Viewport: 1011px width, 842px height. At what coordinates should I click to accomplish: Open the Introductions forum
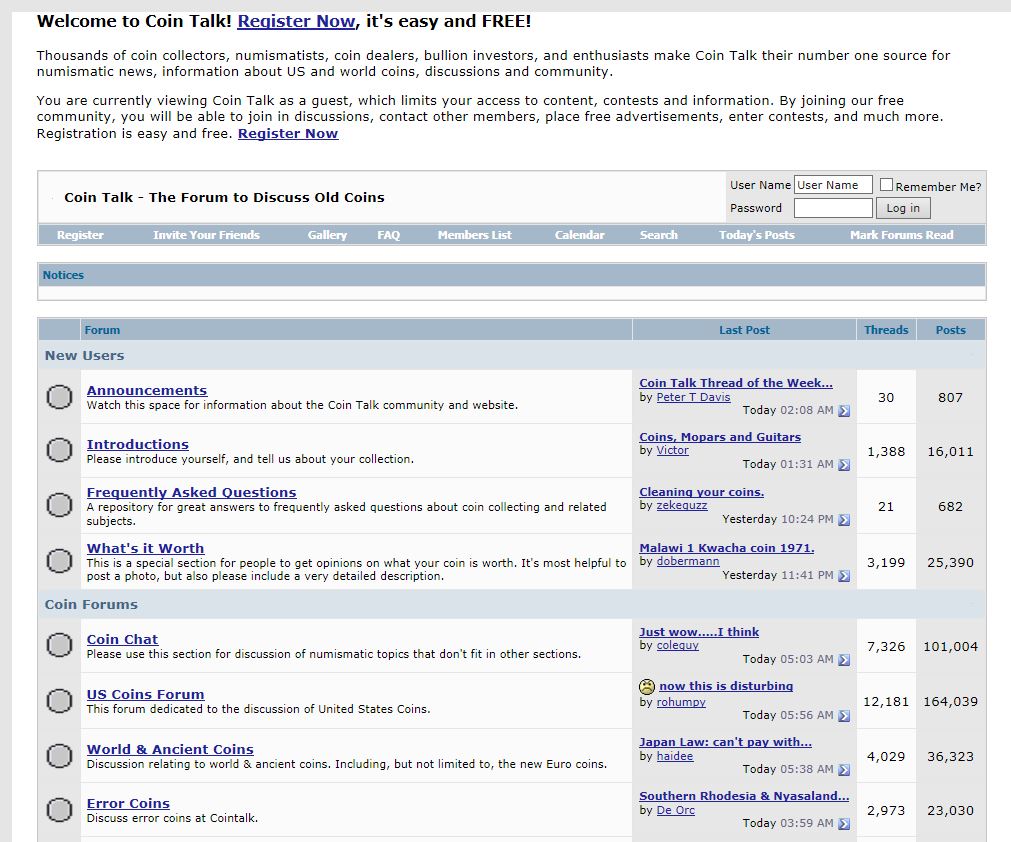click(x=137, y=444)
